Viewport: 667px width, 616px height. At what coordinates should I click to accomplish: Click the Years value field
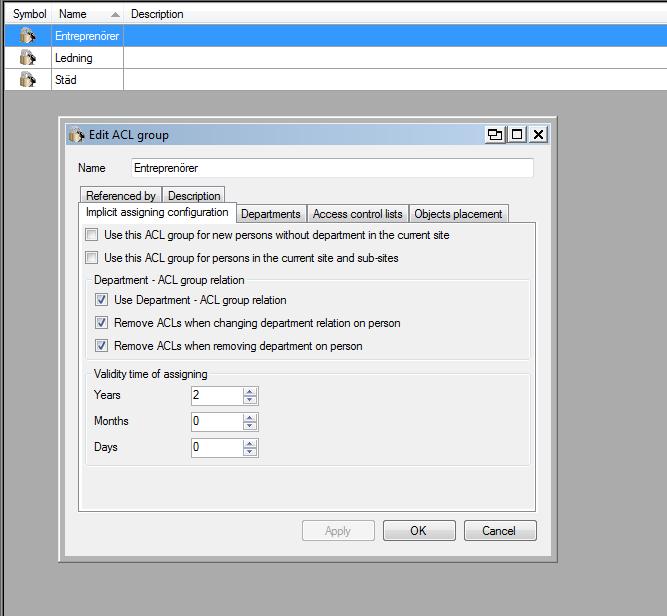pyautogui.click(x=217, y=396)
